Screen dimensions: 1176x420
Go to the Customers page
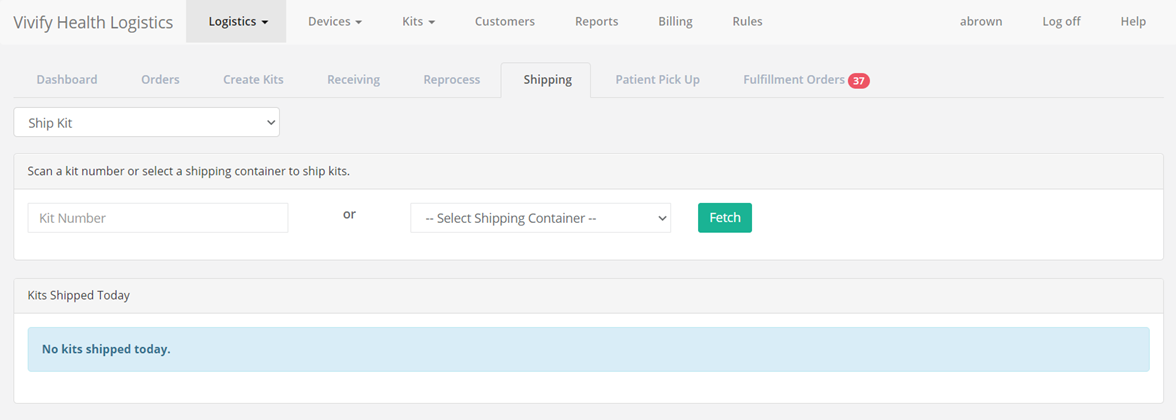pyautogui.click(x=505, y=22)
